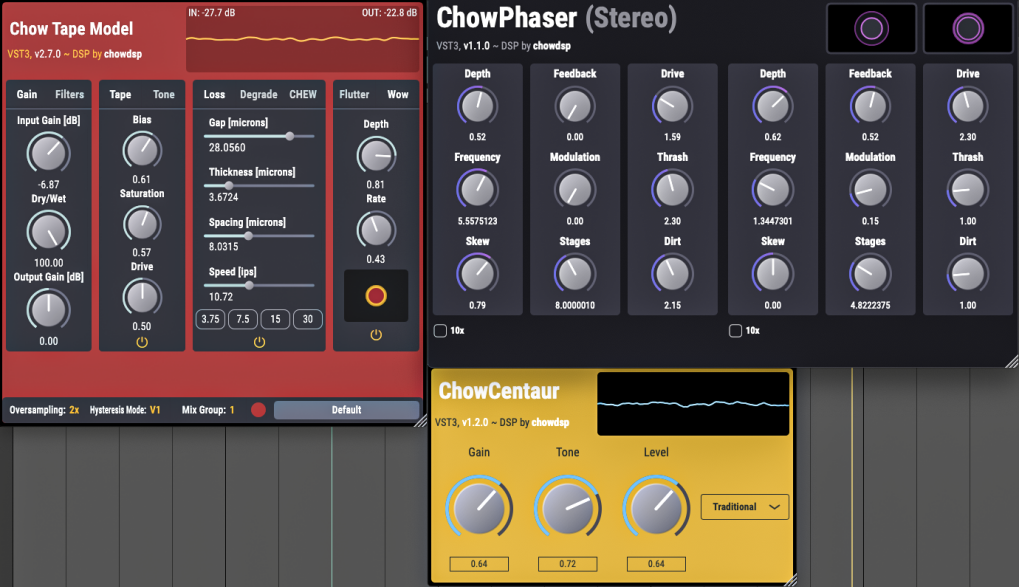
Task: Open the Degrade tab
Action: (x=259, y=94)
